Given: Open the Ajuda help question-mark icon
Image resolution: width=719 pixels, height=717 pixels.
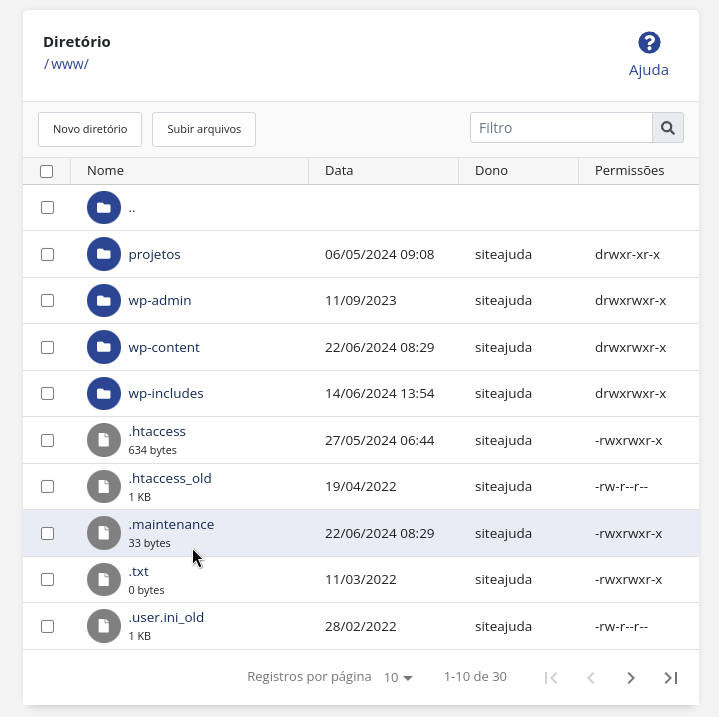Looking at the screenshot, I should pos(649,43).
